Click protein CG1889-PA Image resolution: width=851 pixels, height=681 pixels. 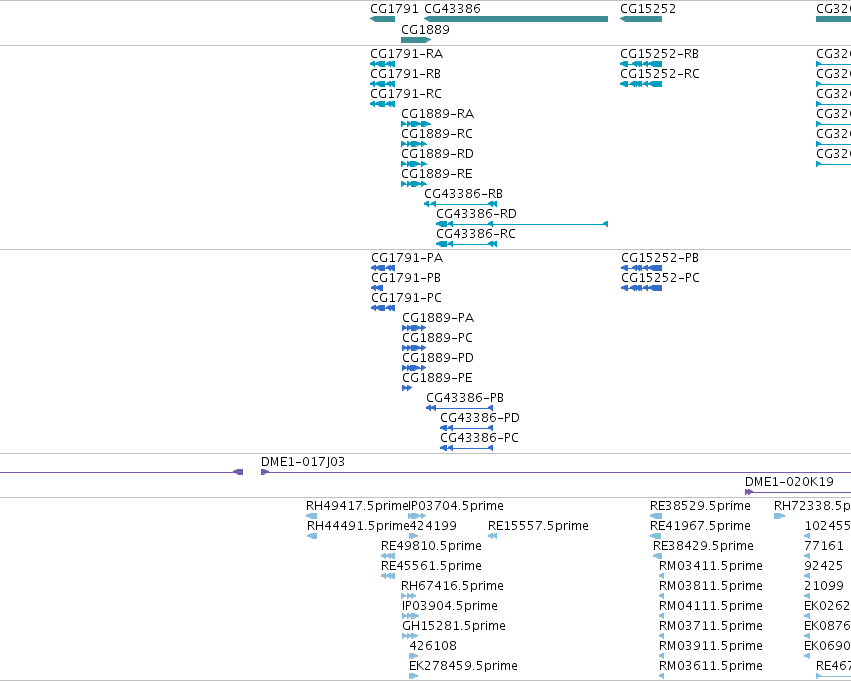coord(438,318)
